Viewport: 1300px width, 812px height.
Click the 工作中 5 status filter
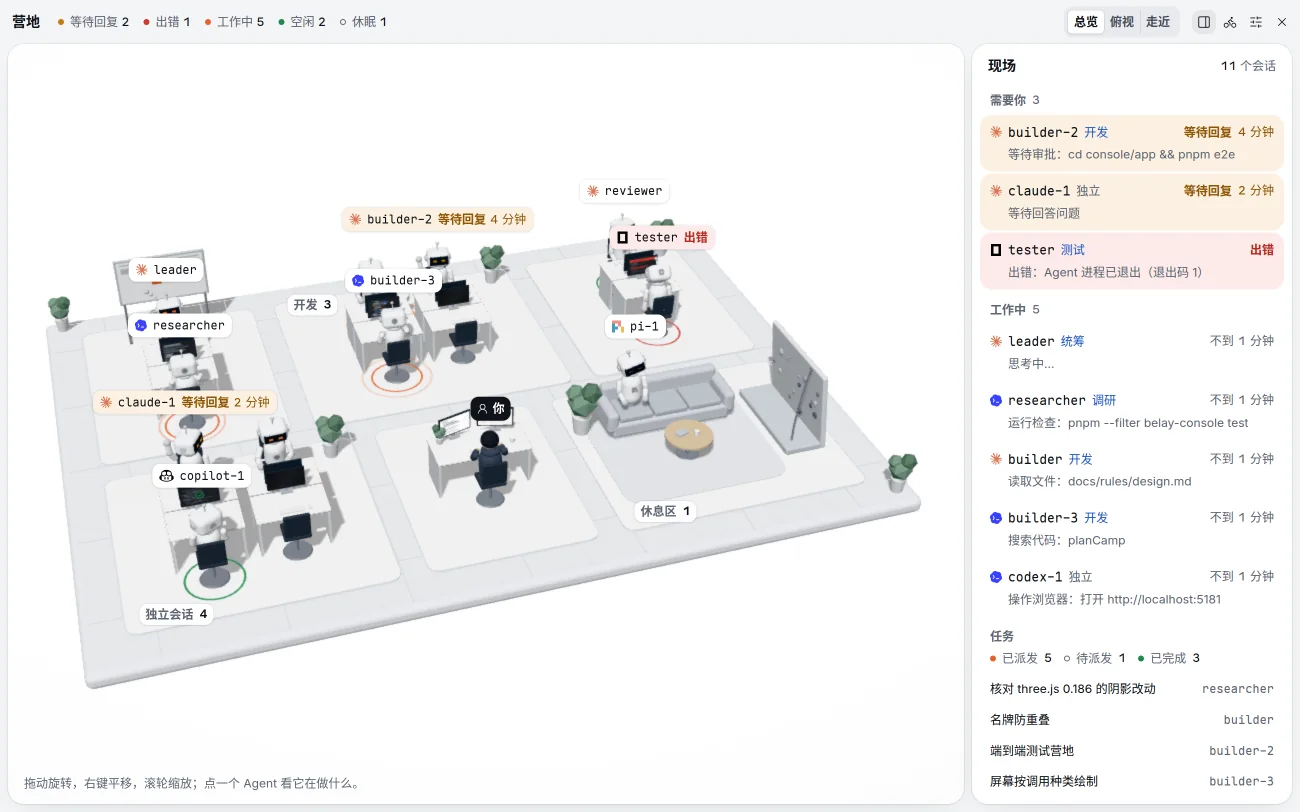tap(234, 22)
